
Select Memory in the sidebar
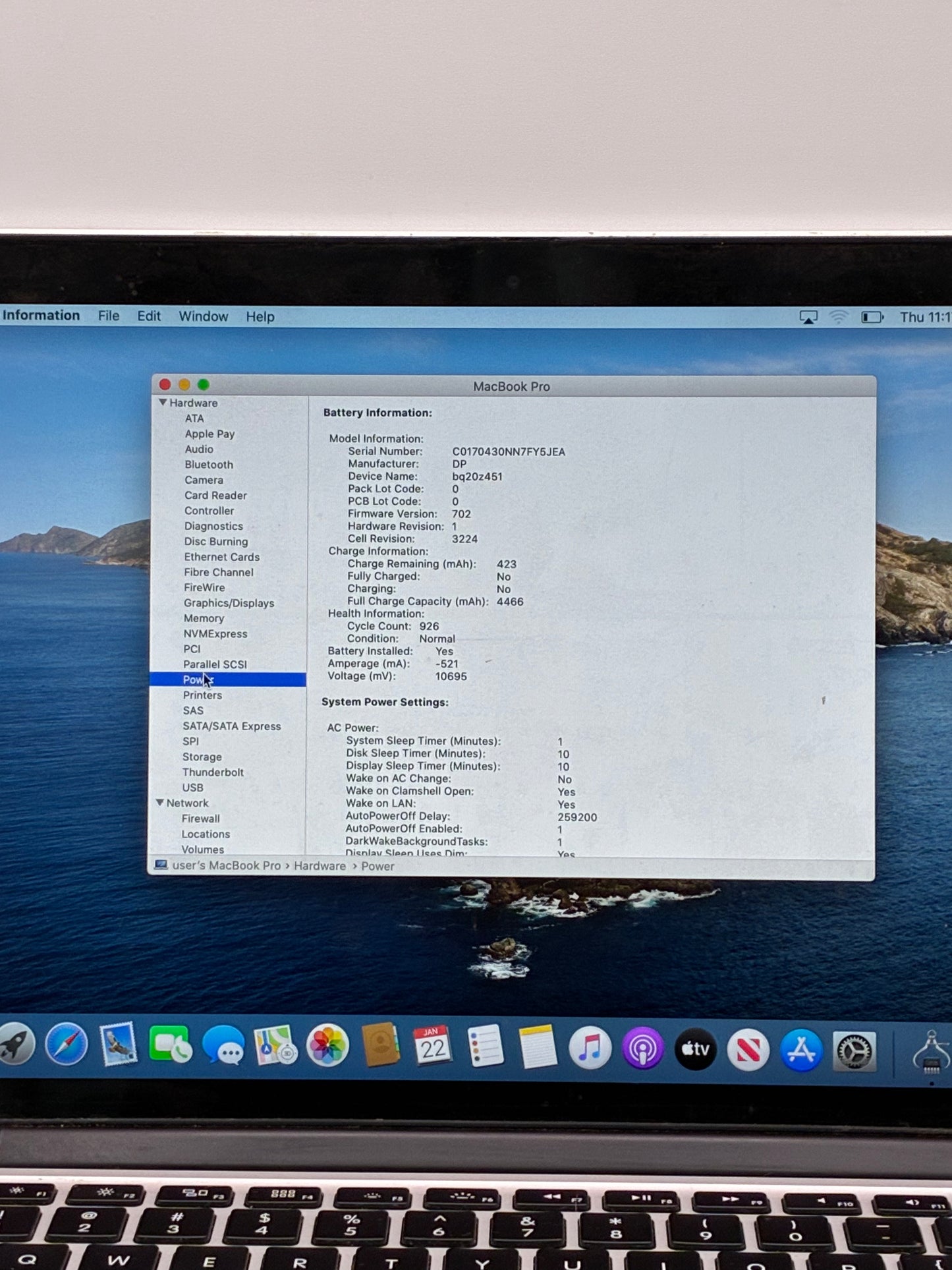pyautogui.click(x=204, y=618)
